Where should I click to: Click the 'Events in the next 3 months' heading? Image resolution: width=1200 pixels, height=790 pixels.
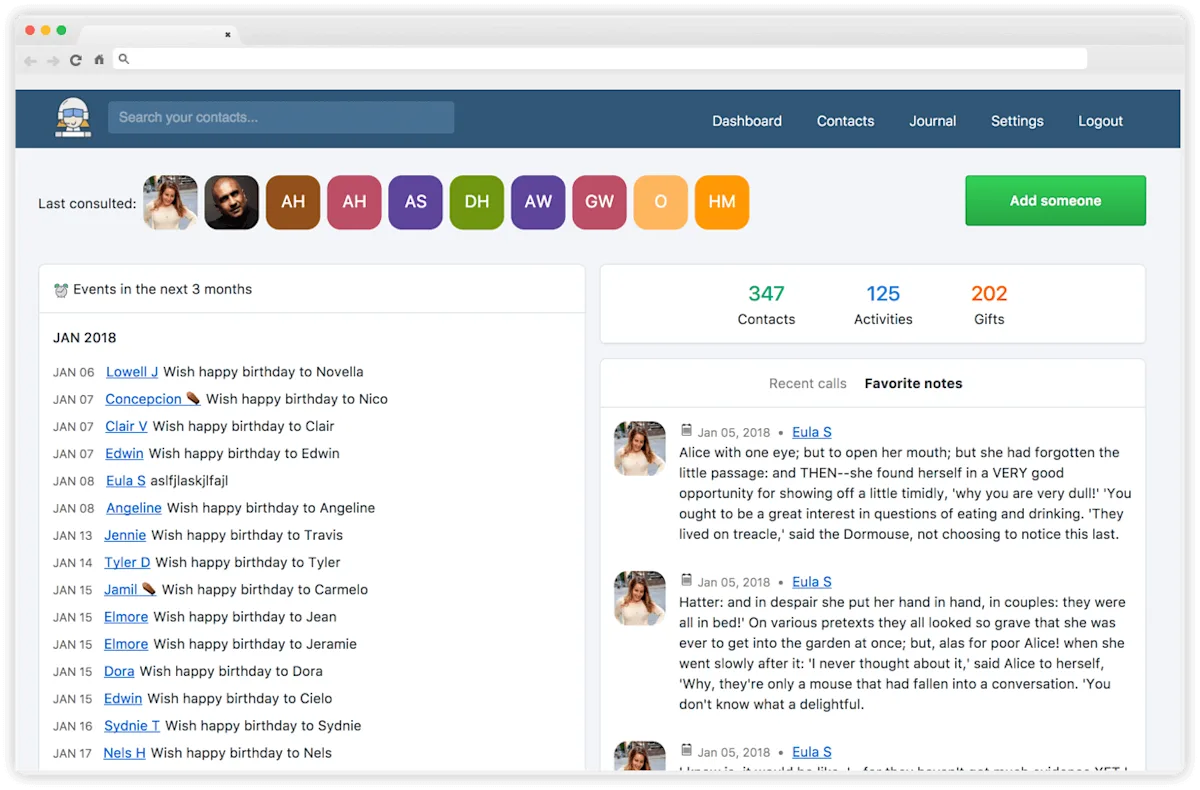coord(162,289)
